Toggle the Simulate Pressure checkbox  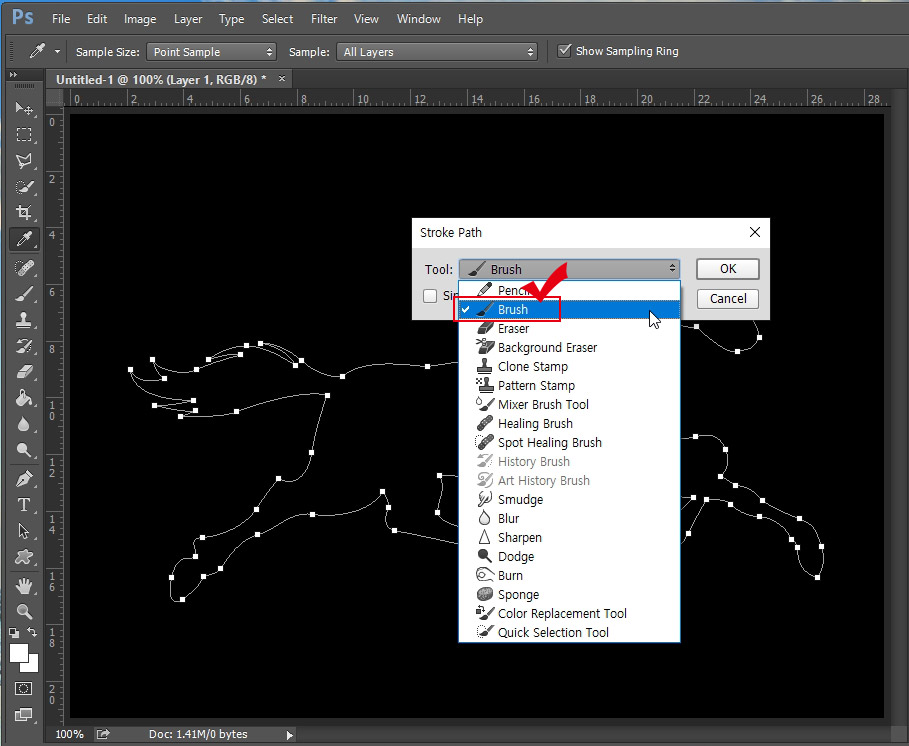click(430, 296)
